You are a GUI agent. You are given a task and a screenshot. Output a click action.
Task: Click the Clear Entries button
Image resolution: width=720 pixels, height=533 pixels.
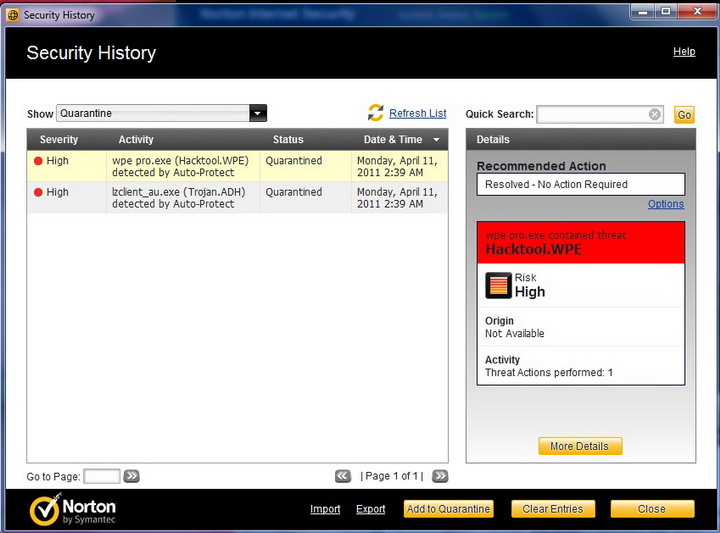pos(553,509)
